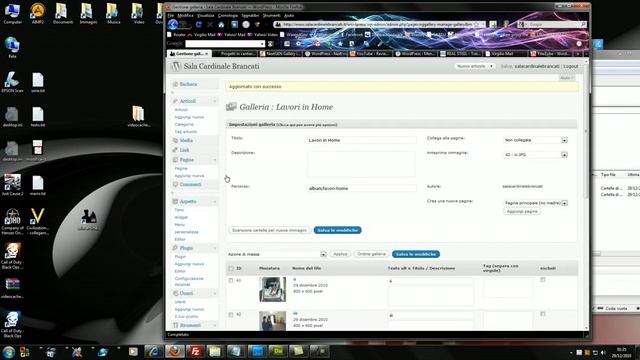Click Scansiona cartella per nuove immagini button
The height and width of the screenshot is (360, 640).
pyautogui.click(x=269, y=230)
